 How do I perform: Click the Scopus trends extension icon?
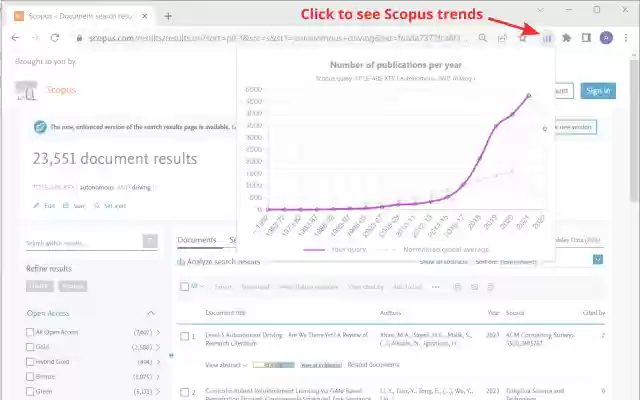tap(547, 38)
